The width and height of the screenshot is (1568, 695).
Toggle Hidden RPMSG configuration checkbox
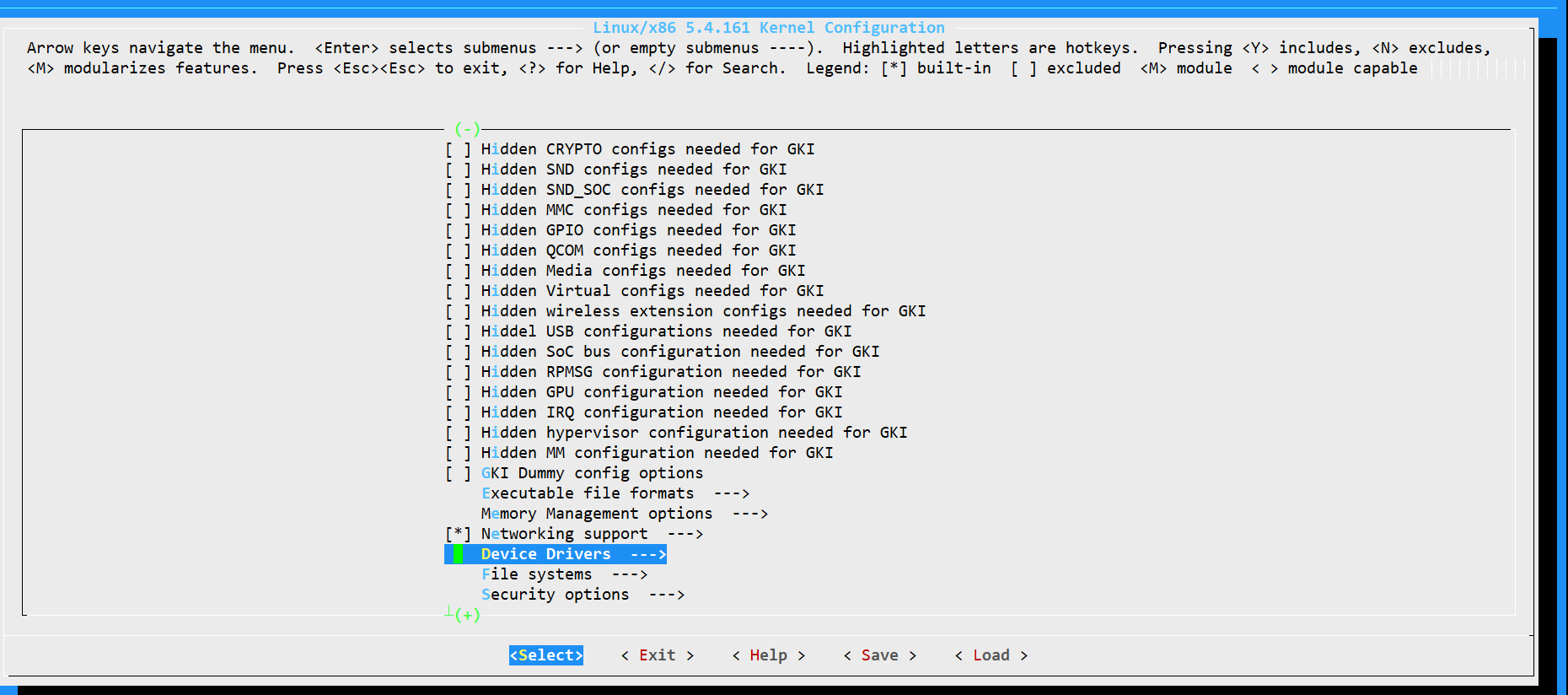tap(458, 372)
